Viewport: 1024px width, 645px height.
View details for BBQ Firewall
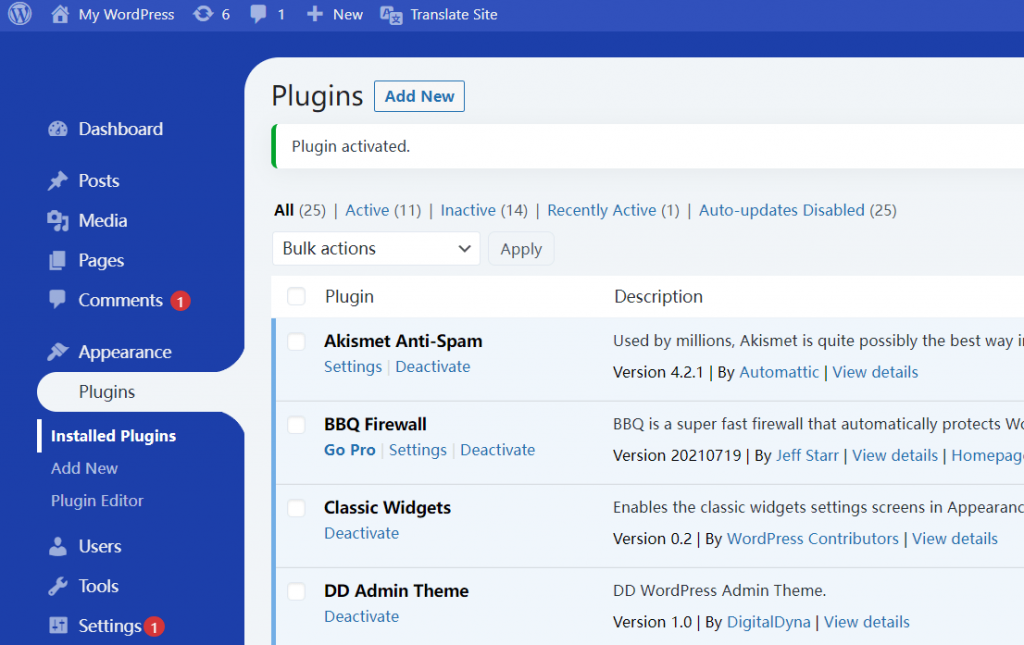click(x=895, y=456)
